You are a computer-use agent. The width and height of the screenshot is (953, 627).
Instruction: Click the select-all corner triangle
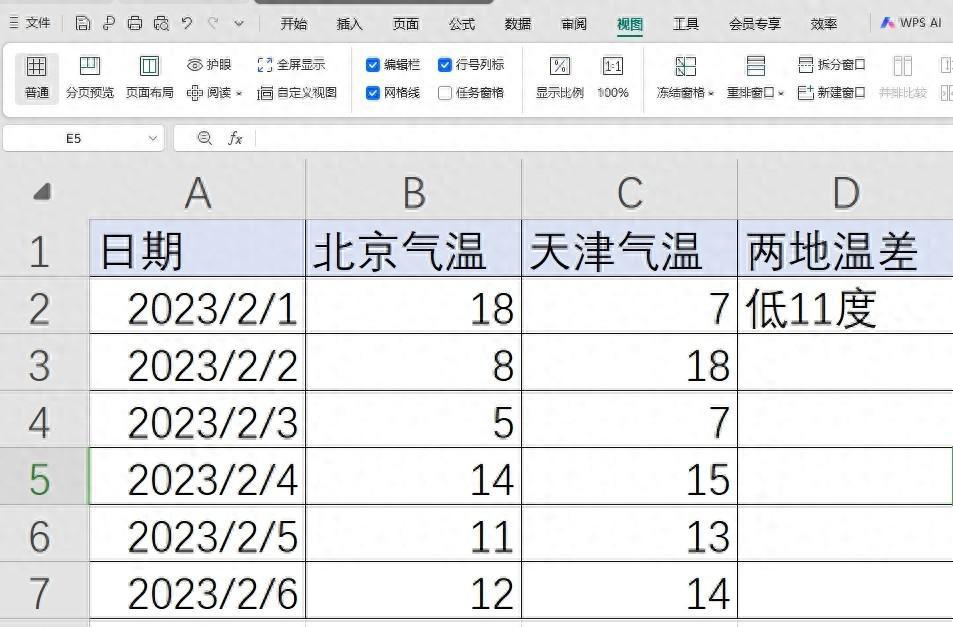42,192
